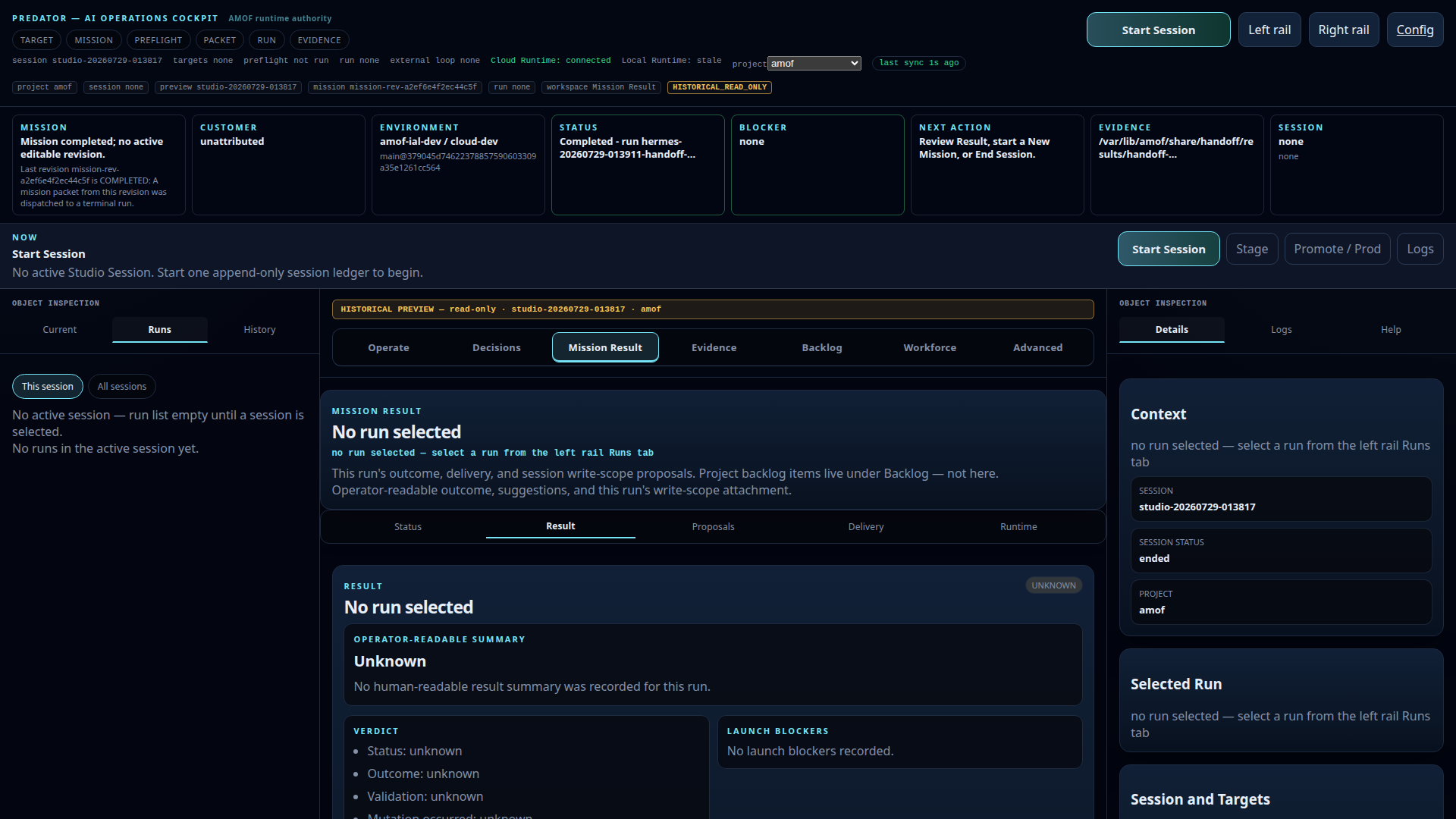The width and height of the screenshot is (1456, 819).
Task: Open the Mission Result workspace tab
Action: (605, 347)
